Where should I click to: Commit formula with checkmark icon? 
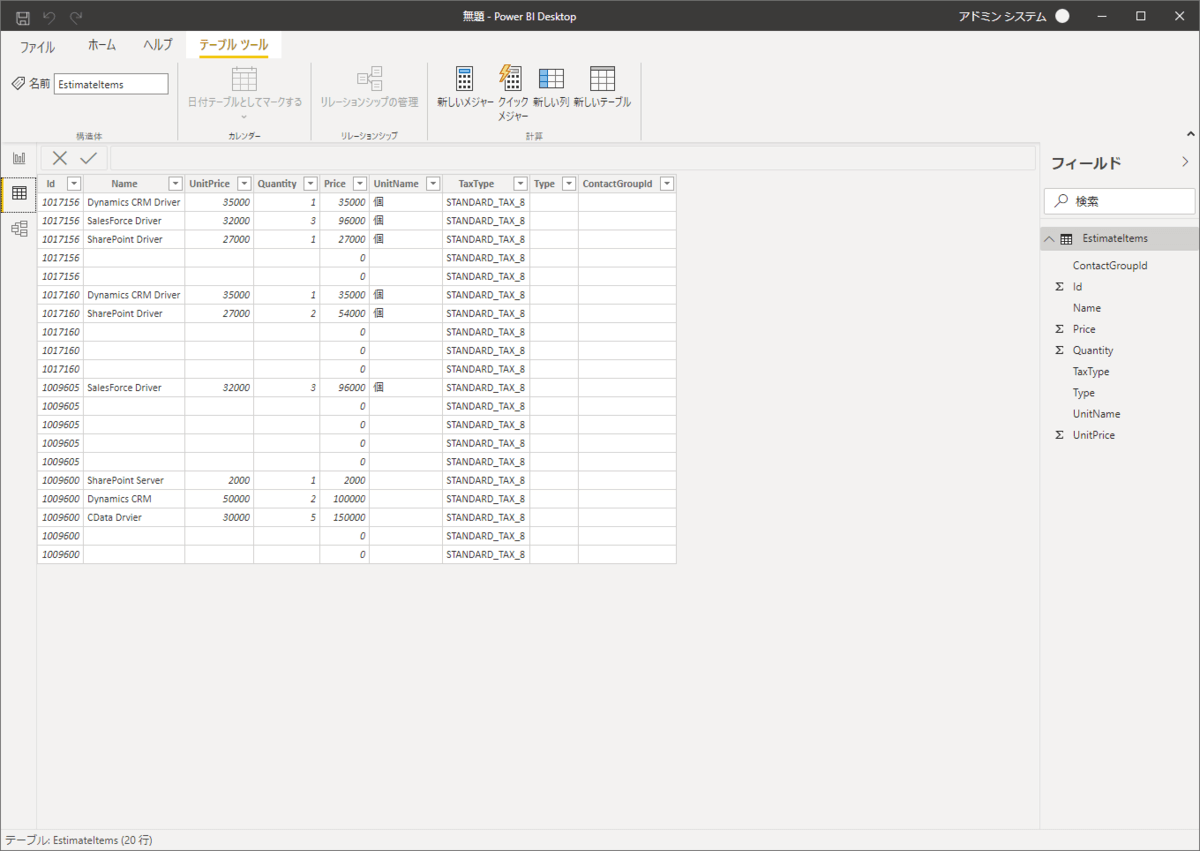point(89,158)
